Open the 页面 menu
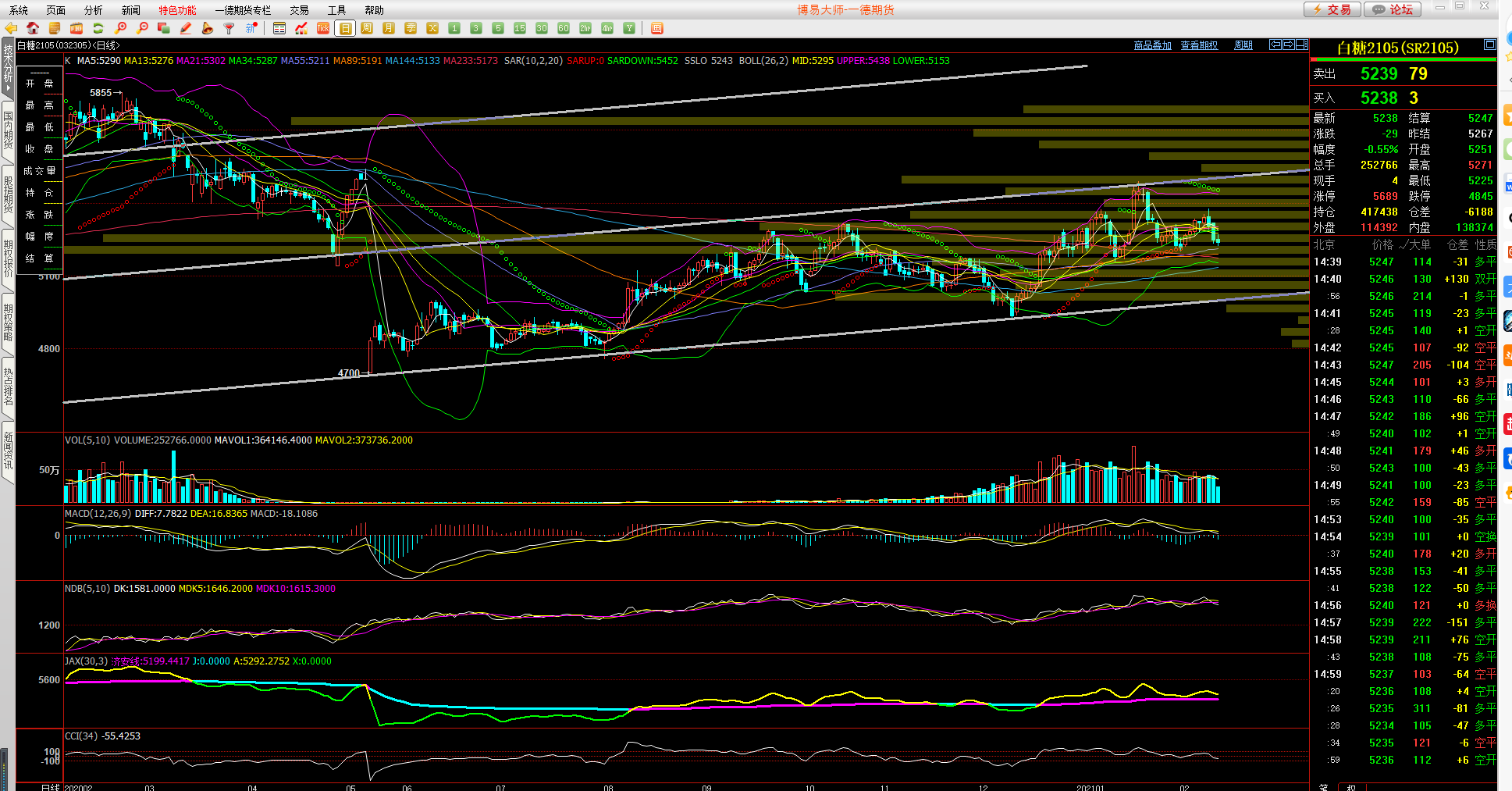 pyautogui.click(x=56, y=10)
